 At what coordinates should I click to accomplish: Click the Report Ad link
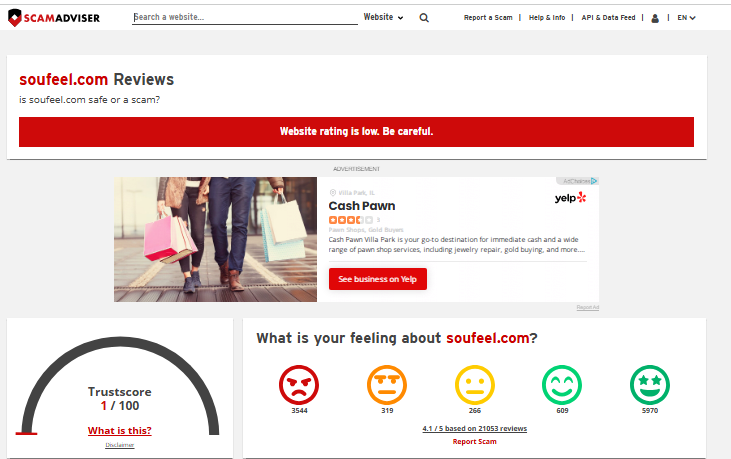pyautogui.click(x=587, y=307)
